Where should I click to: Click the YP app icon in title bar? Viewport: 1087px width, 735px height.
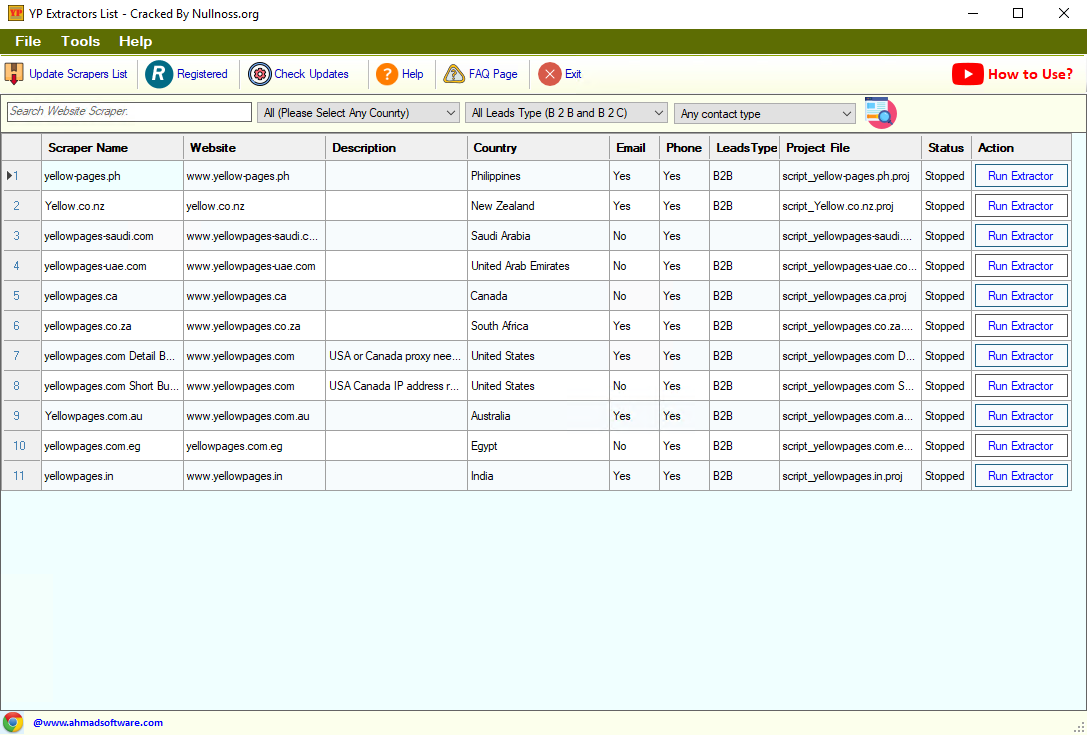[x=15, y=13]
